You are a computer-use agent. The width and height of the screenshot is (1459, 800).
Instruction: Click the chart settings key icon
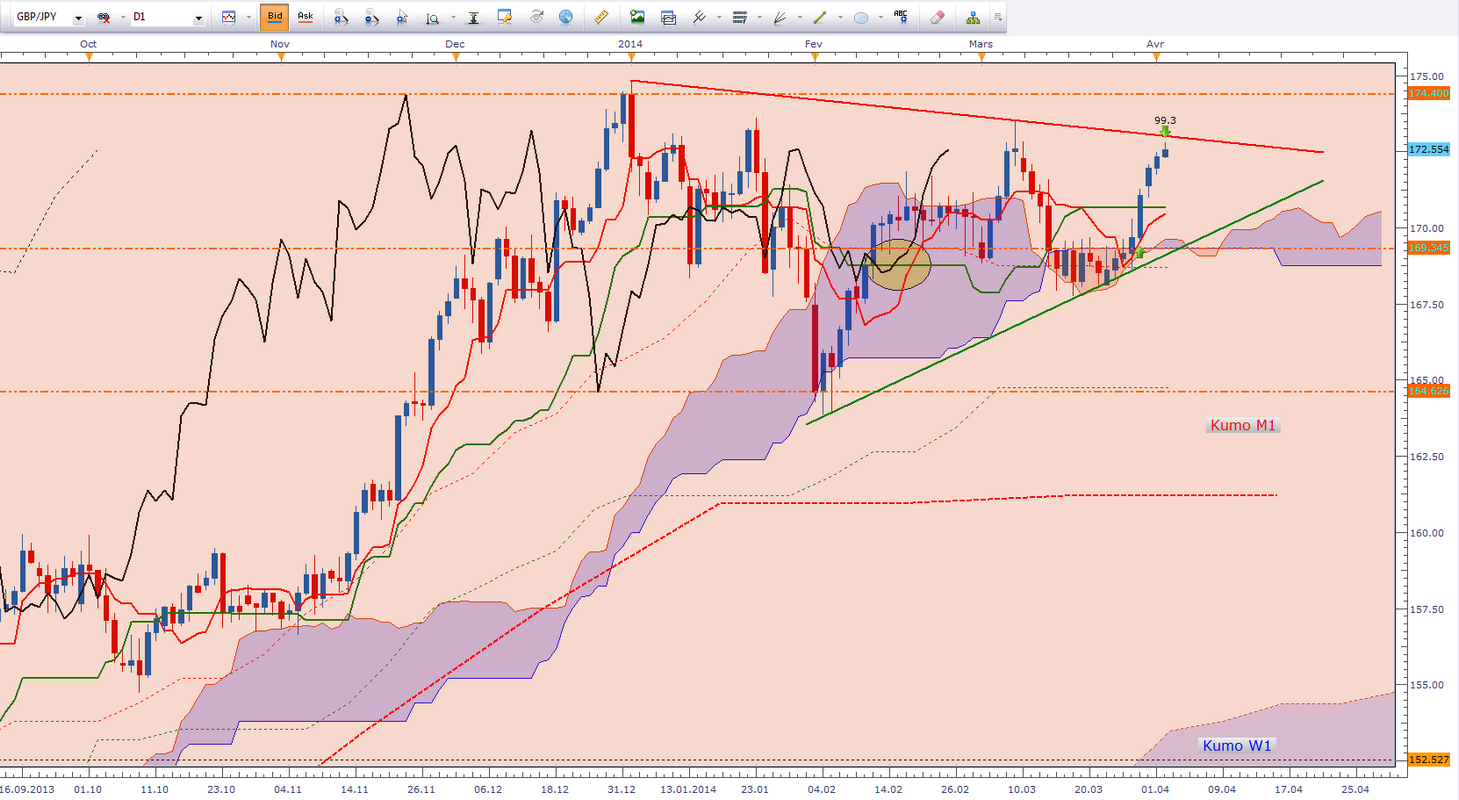click(504, 17)
